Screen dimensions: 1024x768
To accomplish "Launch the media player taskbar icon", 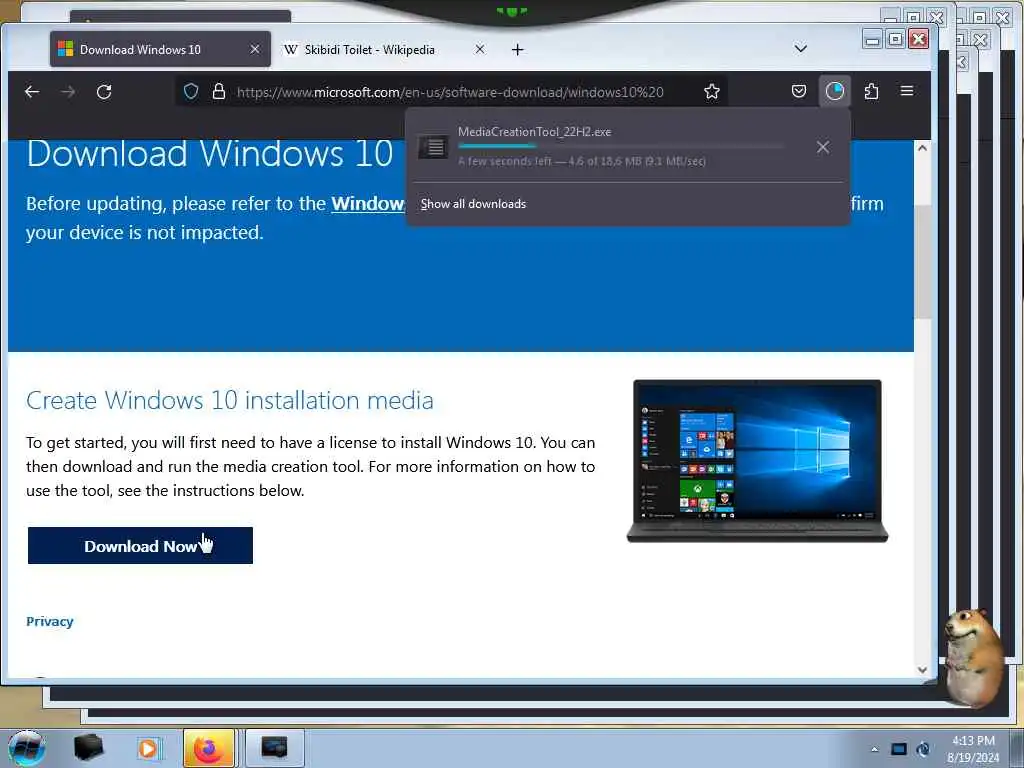I will click(x=148, y=748).
